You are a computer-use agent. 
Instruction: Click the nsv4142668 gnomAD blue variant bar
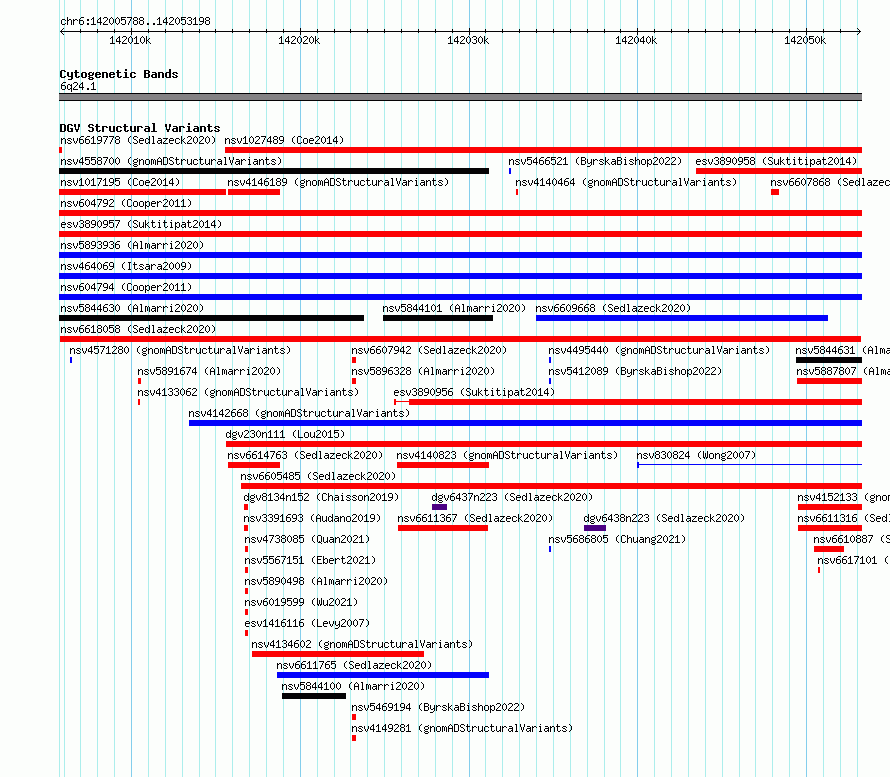[x=525, y=423]
